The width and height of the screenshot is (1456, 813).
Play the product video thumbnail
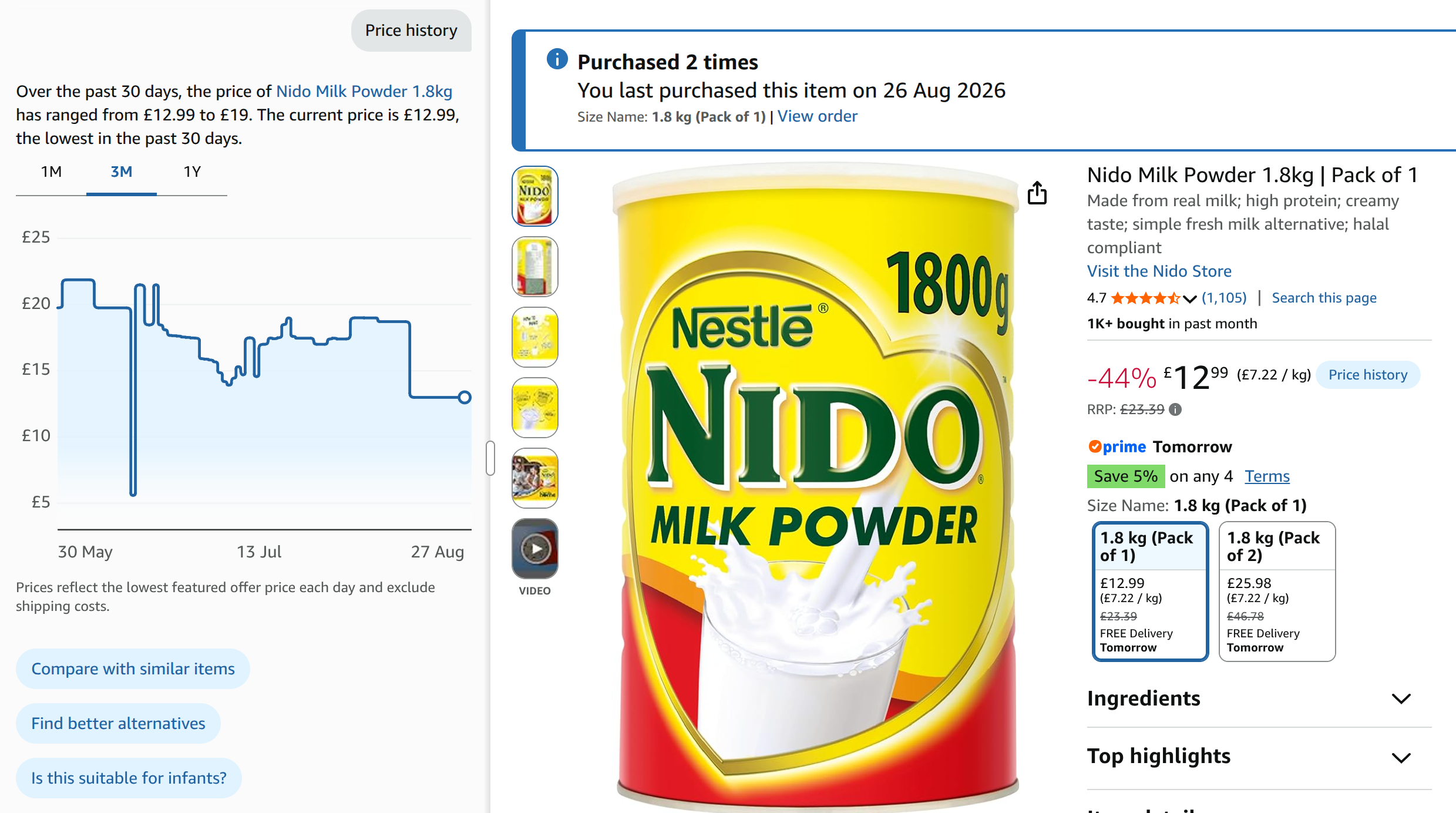(x=534, y=549)
